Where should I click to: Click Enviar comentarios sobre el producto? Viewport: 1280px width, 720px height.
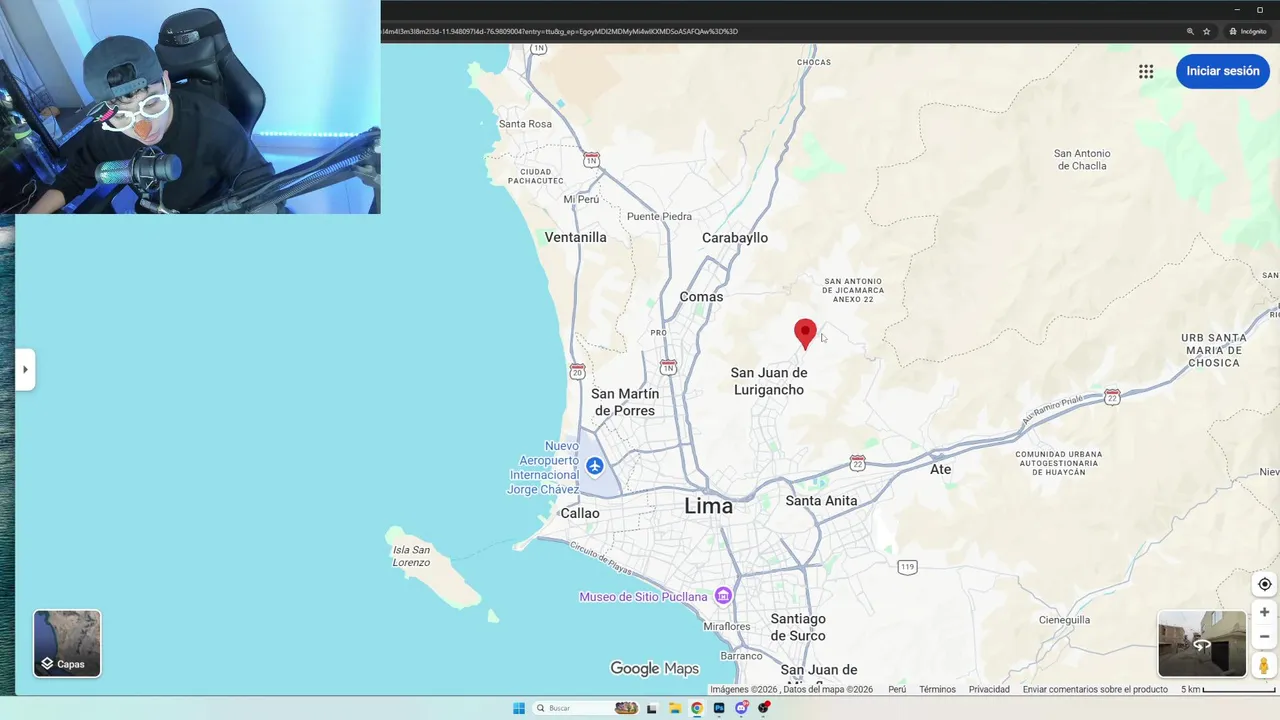point(1095,689)
